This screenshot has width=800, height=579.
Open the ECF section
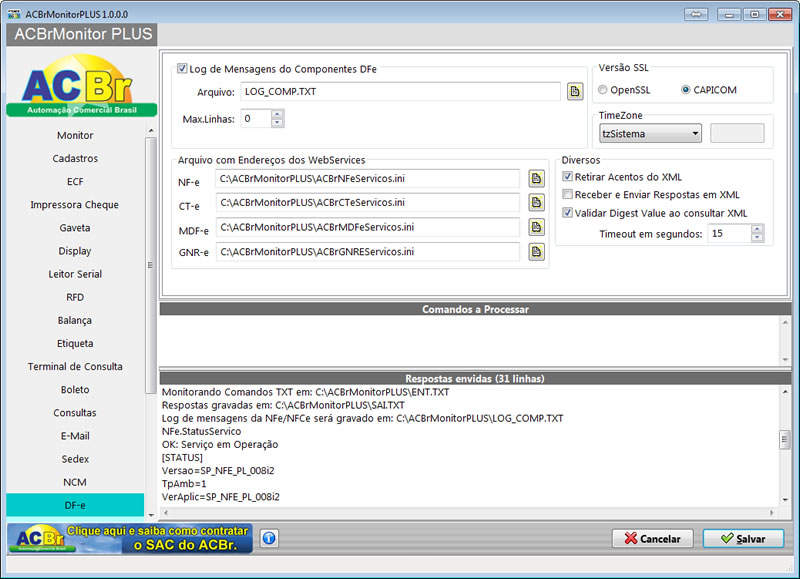tap(75, 182)
